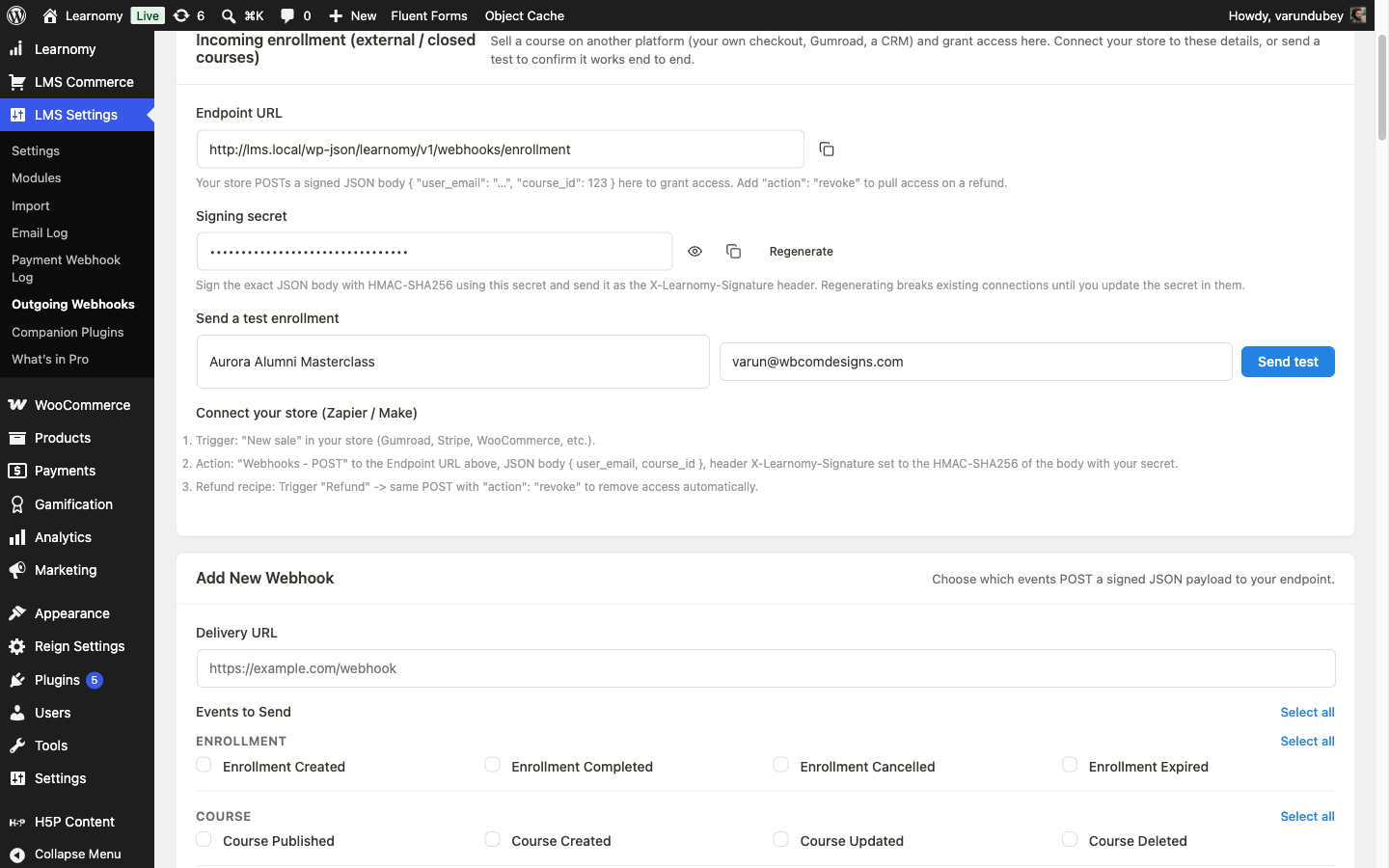Click the Gamification badge icon
1389x868 pixels.
(17, 504)
